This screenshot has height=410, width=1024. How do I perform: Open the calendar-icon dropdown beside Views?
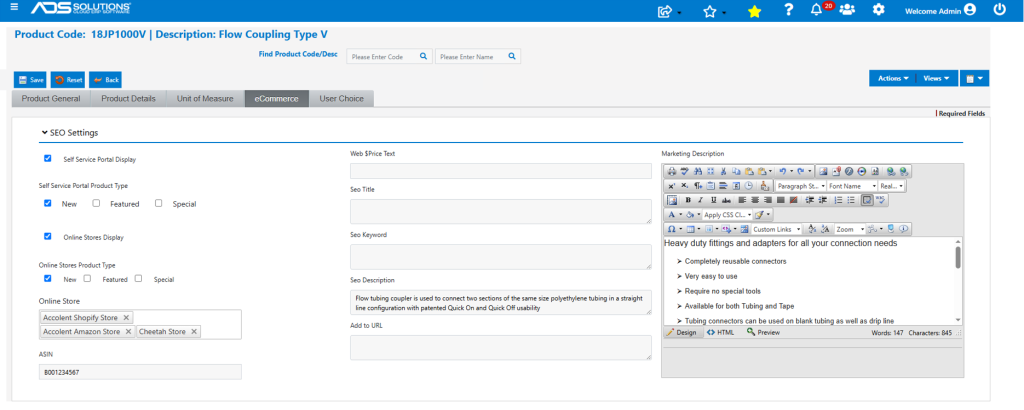click(974, 78)
